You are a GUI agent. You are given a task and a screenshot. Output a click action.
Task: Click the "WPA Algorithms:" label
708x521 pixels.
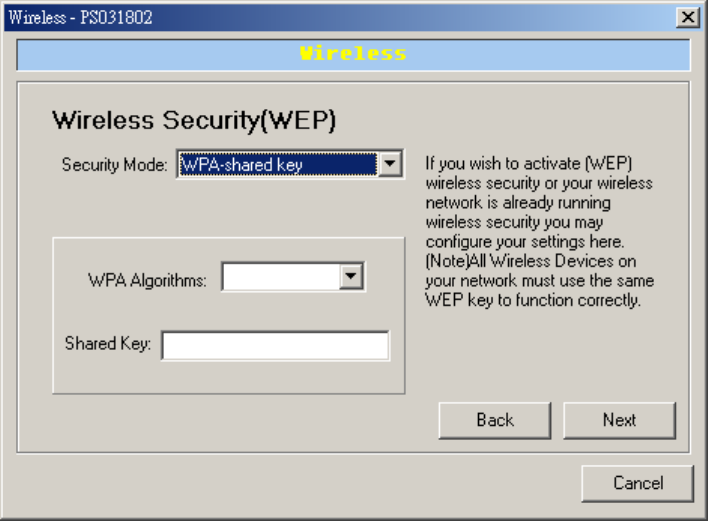pos(147,280)
